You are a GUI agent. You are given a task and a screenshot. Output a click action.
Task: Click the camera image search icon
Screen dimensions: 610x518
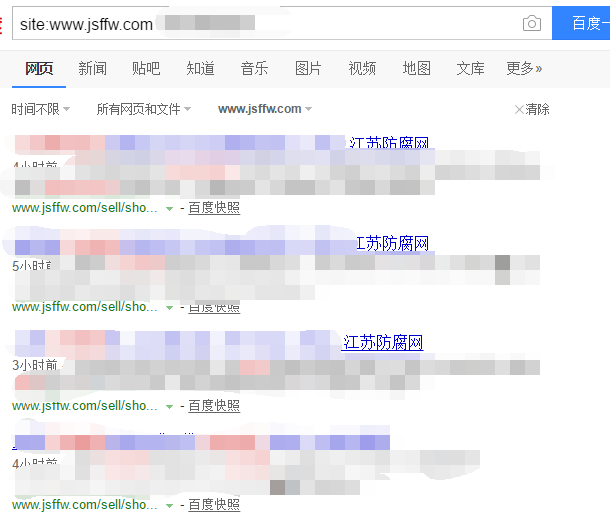click(x=532, y=24)
